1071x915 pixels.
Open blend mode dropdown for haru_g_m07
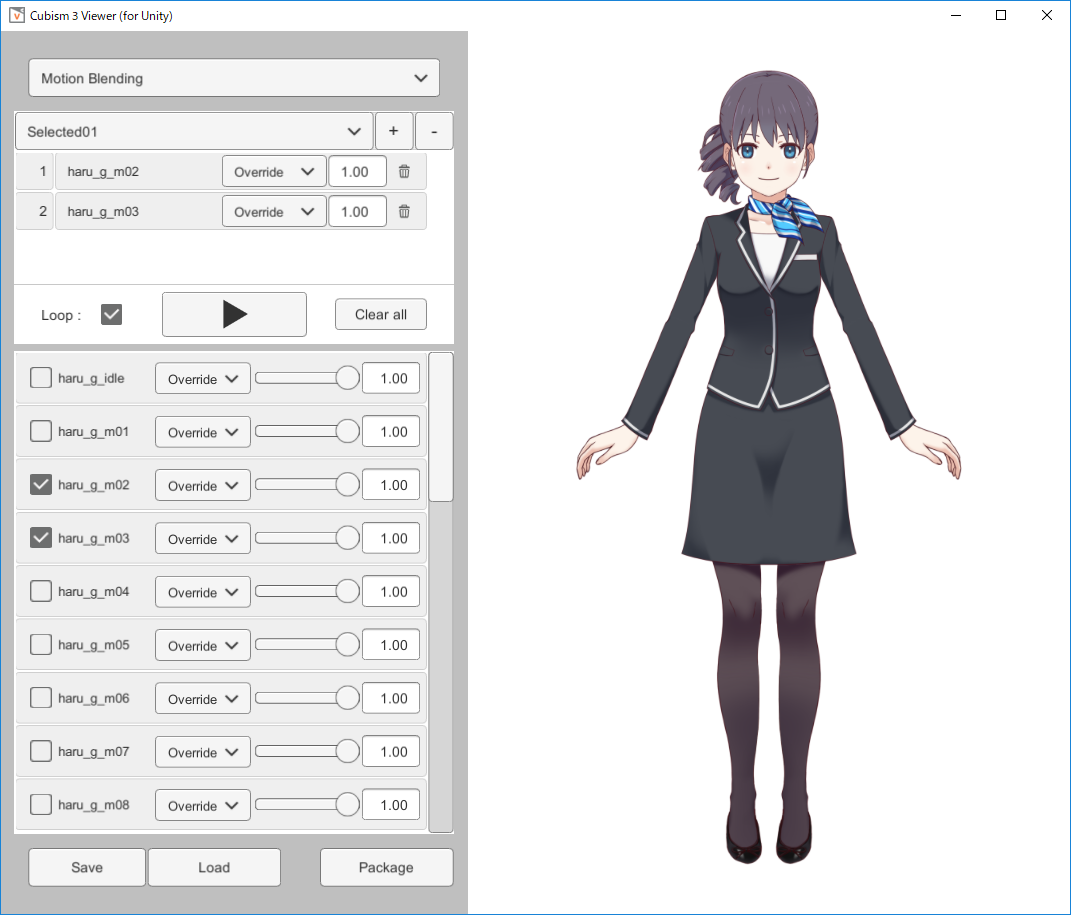[x=203, y=751]
